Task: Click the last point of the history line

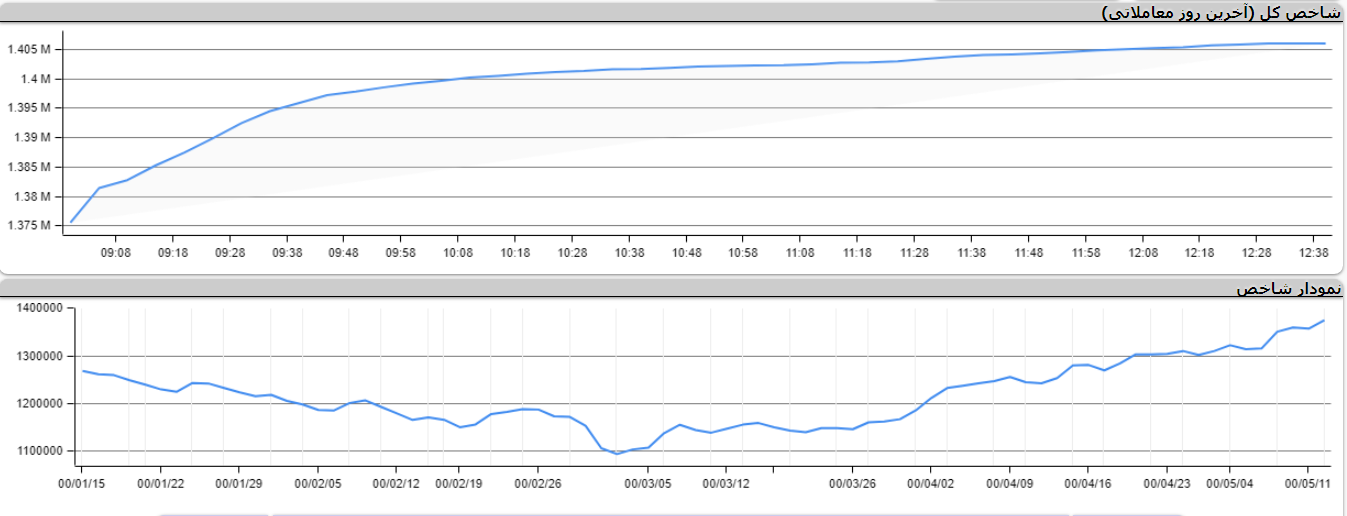Action: point(1324,321)
